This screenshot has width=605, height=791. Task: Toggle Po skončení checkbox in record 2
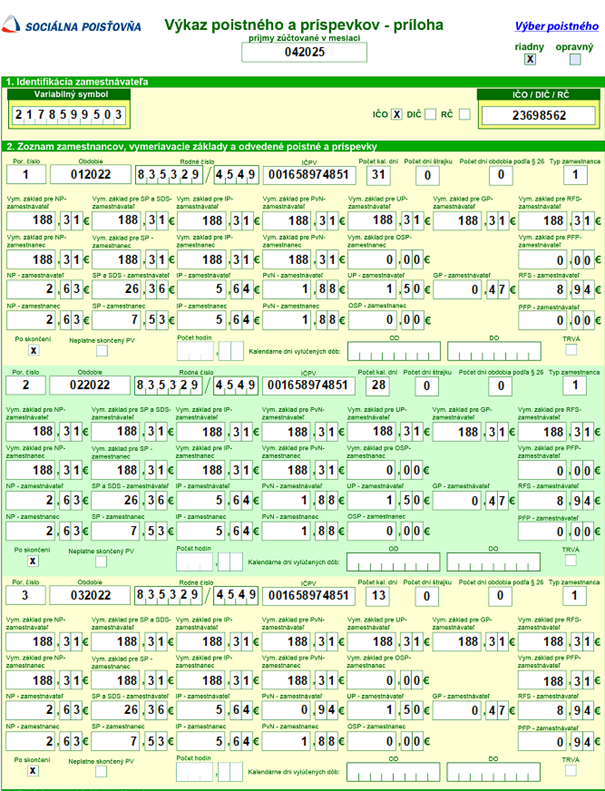coord(33,561)
